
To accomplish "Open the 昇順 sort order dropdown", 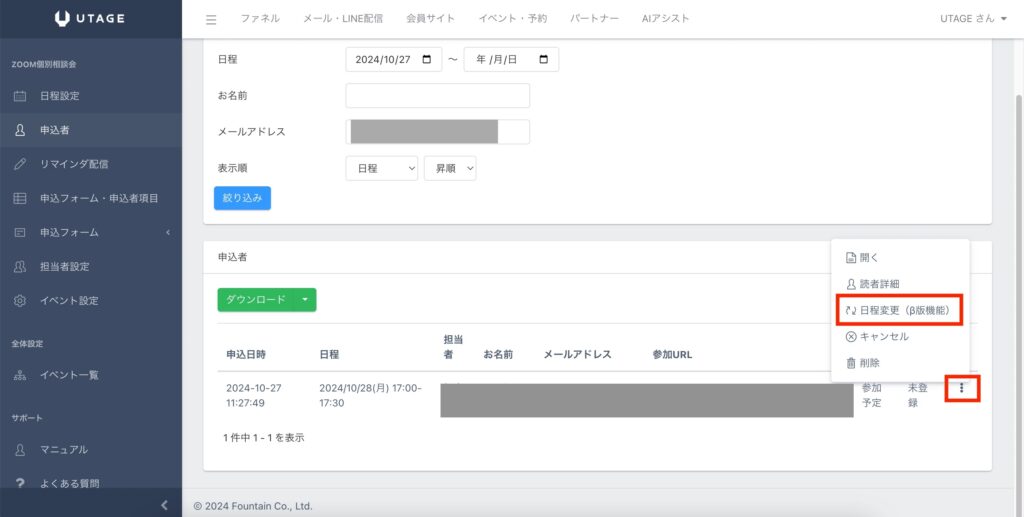I will pos(450,168).
